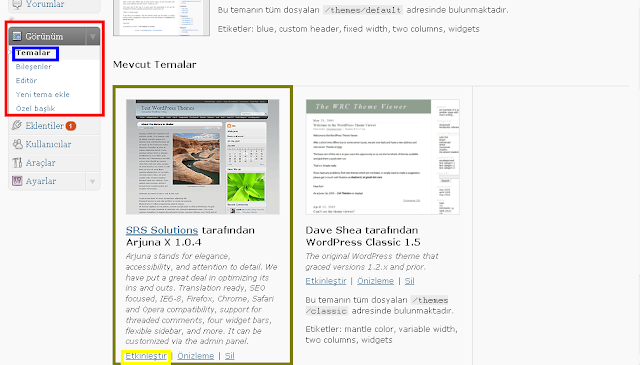Open the Özel başlık submenu item

pyautogui.click(x=35, y=108)
